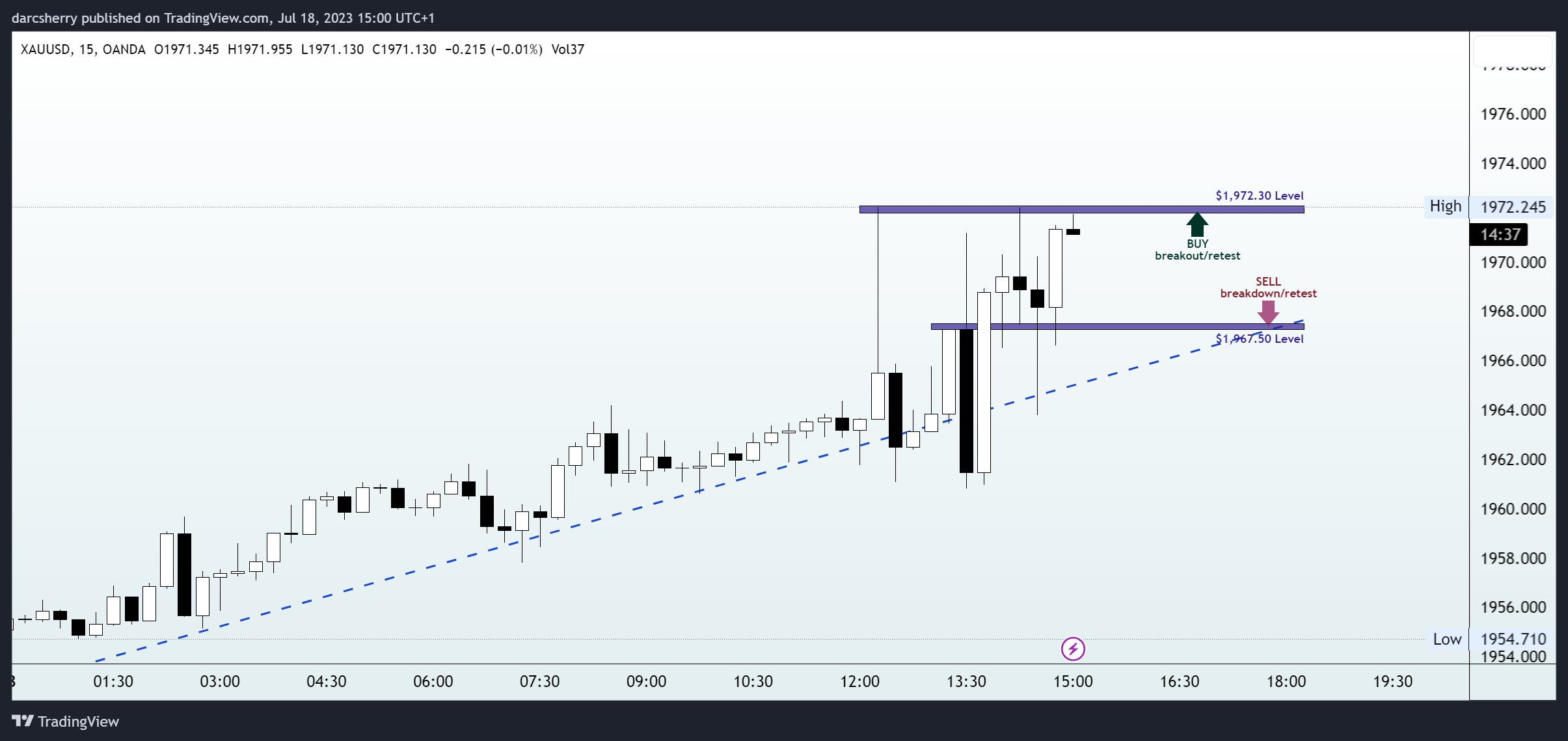Click the purple lightning event icon

[1073, 649]
